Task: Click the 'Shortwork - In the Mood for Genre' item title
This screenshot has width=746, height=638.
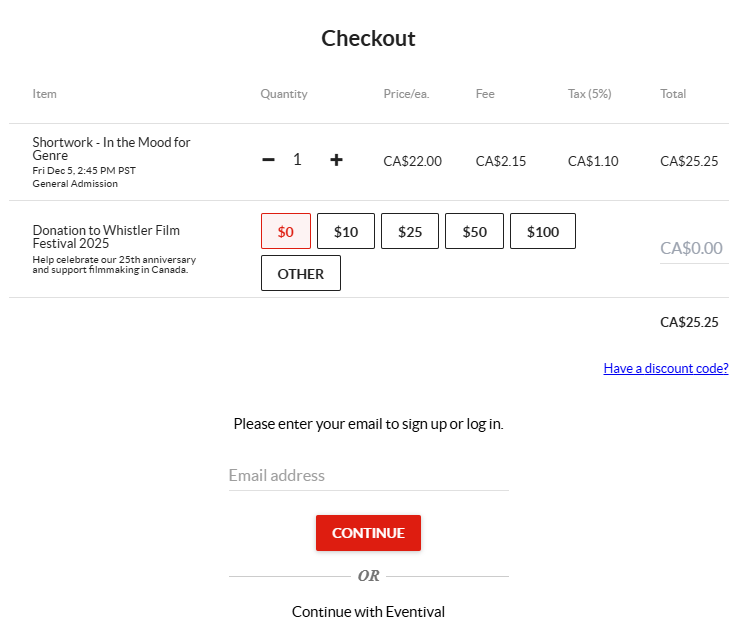Action: coord(111,149)
